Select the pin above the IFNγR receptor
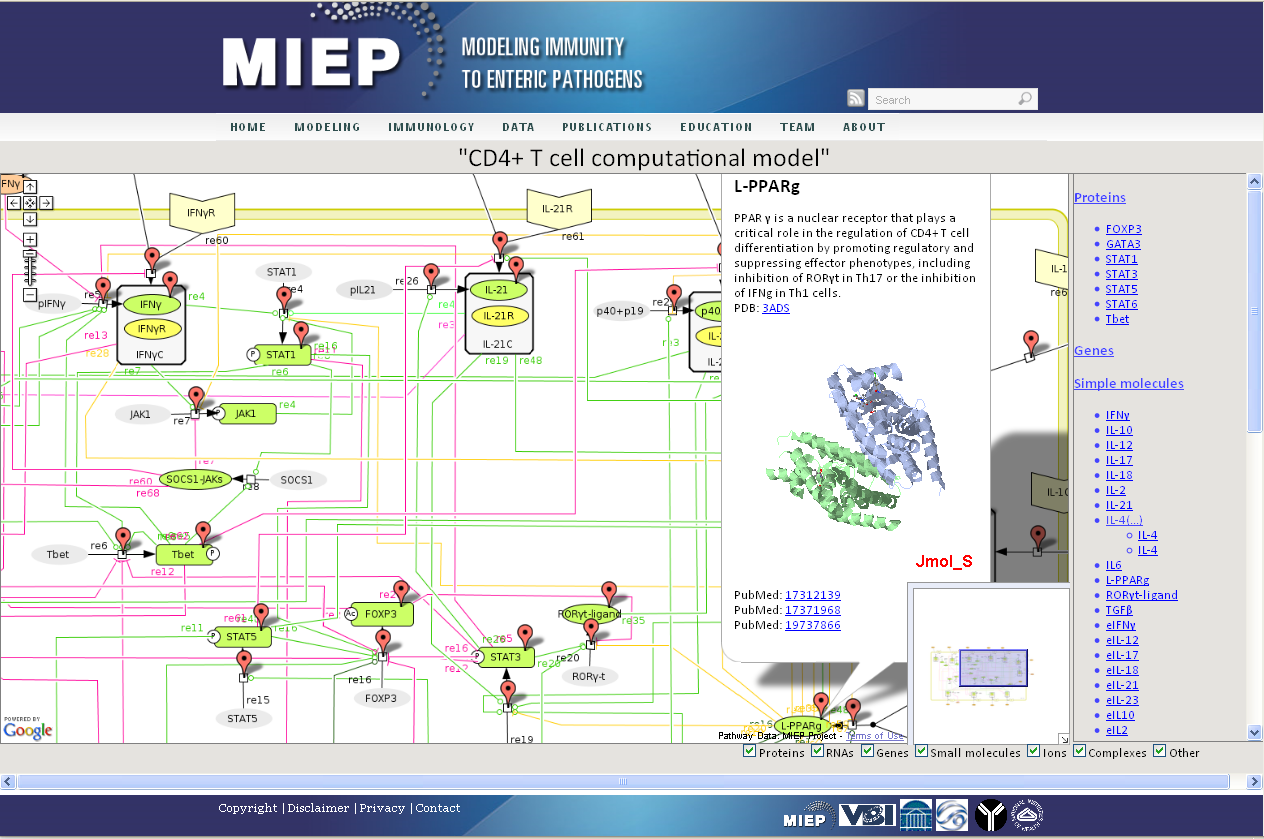The image size is (1264, 839). coord(152,260)
